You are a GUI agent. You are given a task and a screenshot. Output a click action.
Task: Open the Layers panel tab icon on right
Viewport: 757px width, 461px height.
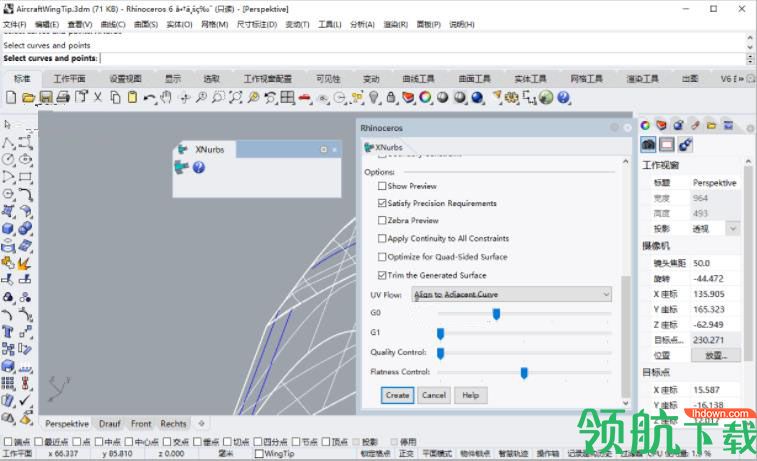tap(662, 126)
